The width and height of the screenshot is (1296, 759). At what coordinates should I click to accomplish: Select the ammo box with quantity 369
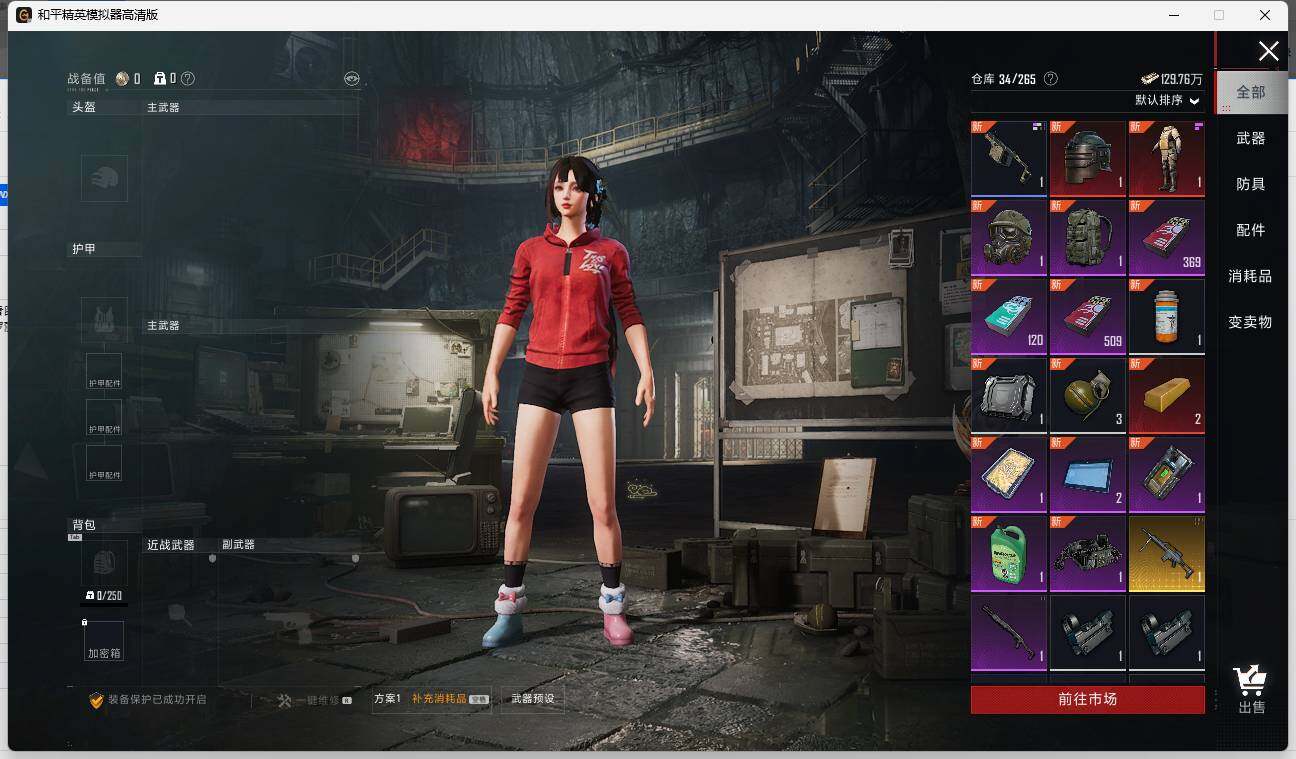coord(1167,237)
